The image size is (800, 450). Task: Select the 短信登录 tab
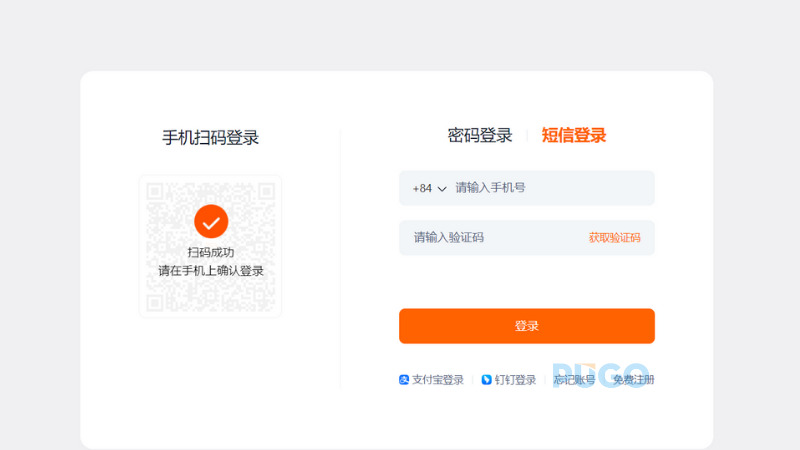coord(574,136)
